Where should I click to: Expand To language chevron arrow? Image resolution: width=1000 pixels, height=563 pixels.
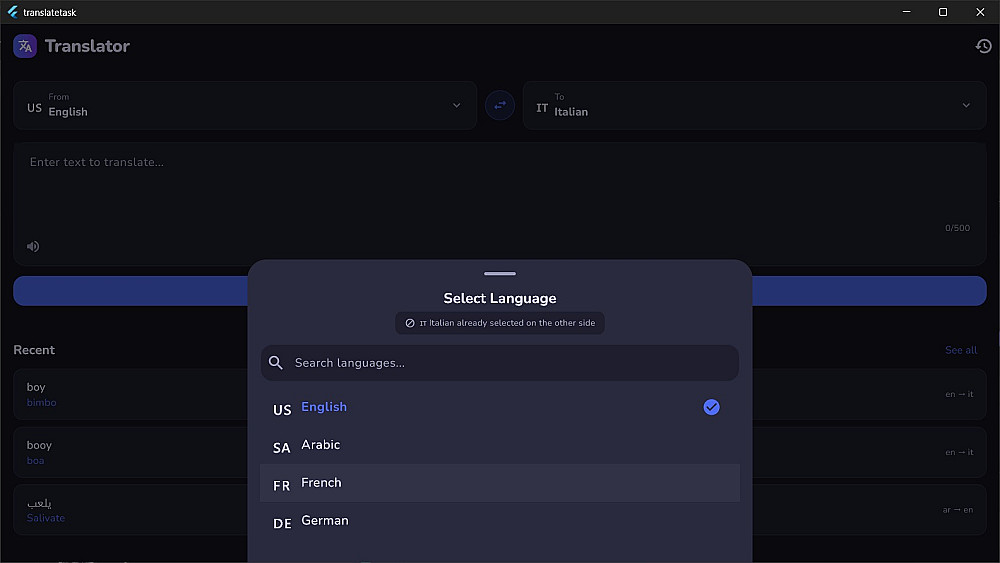point(966,105)
